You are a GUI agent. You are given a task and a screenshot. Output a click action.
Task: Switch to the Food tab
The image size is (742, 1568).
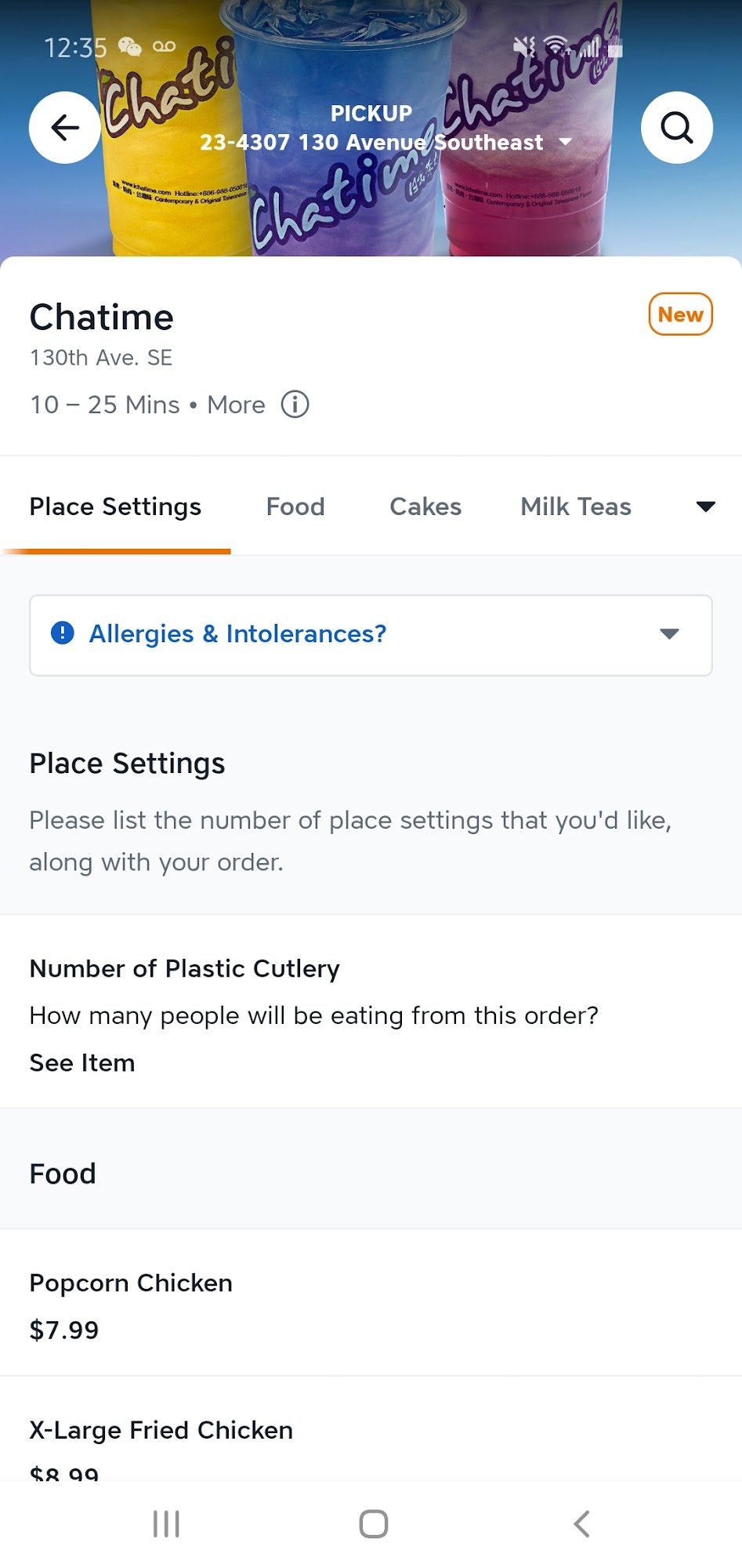point(295,506)
